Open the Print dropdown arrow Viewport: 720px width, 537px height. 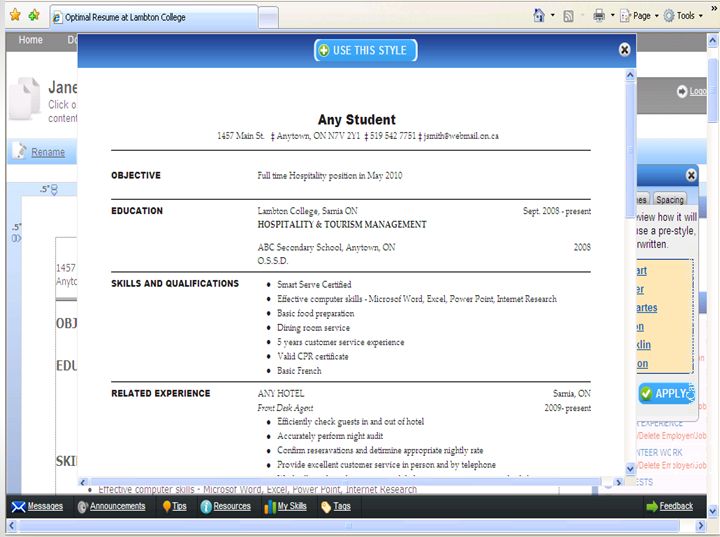612,16
